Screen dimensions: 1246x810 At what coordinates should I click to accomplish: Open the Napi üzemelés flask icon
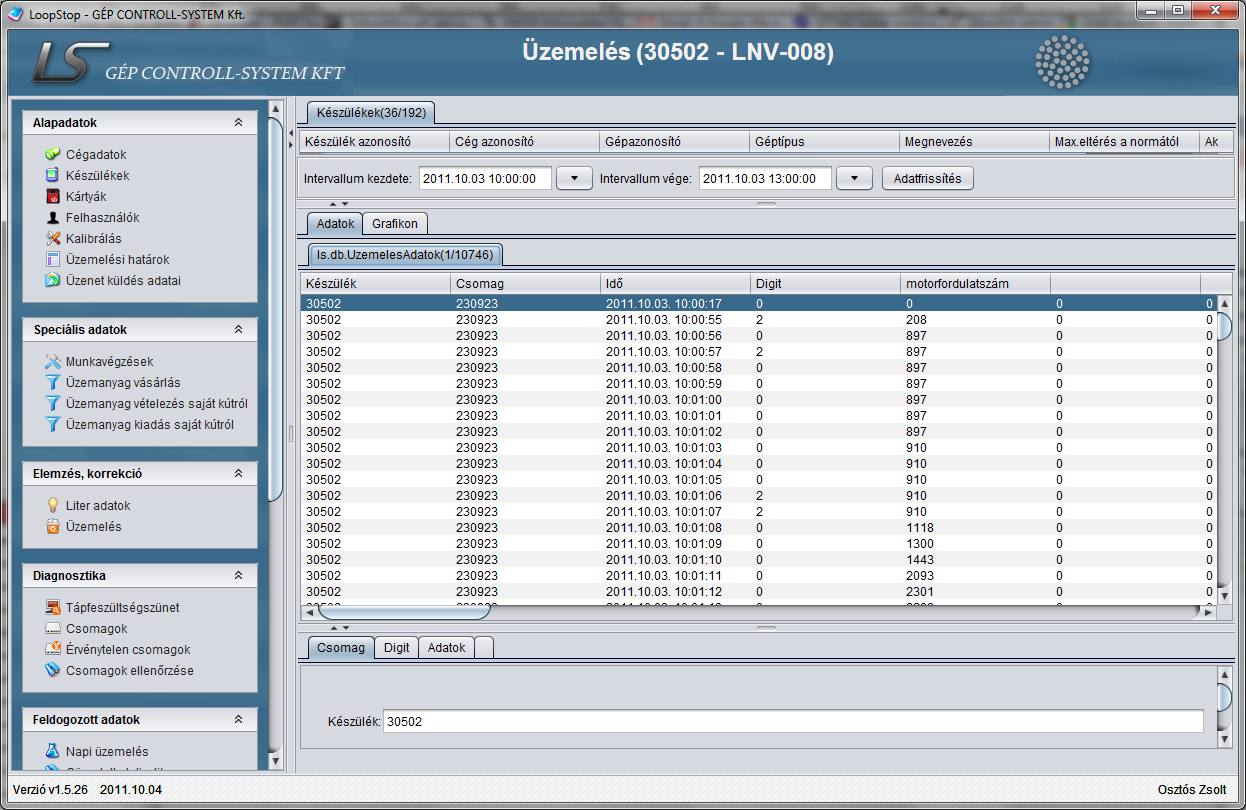[53, 752]
